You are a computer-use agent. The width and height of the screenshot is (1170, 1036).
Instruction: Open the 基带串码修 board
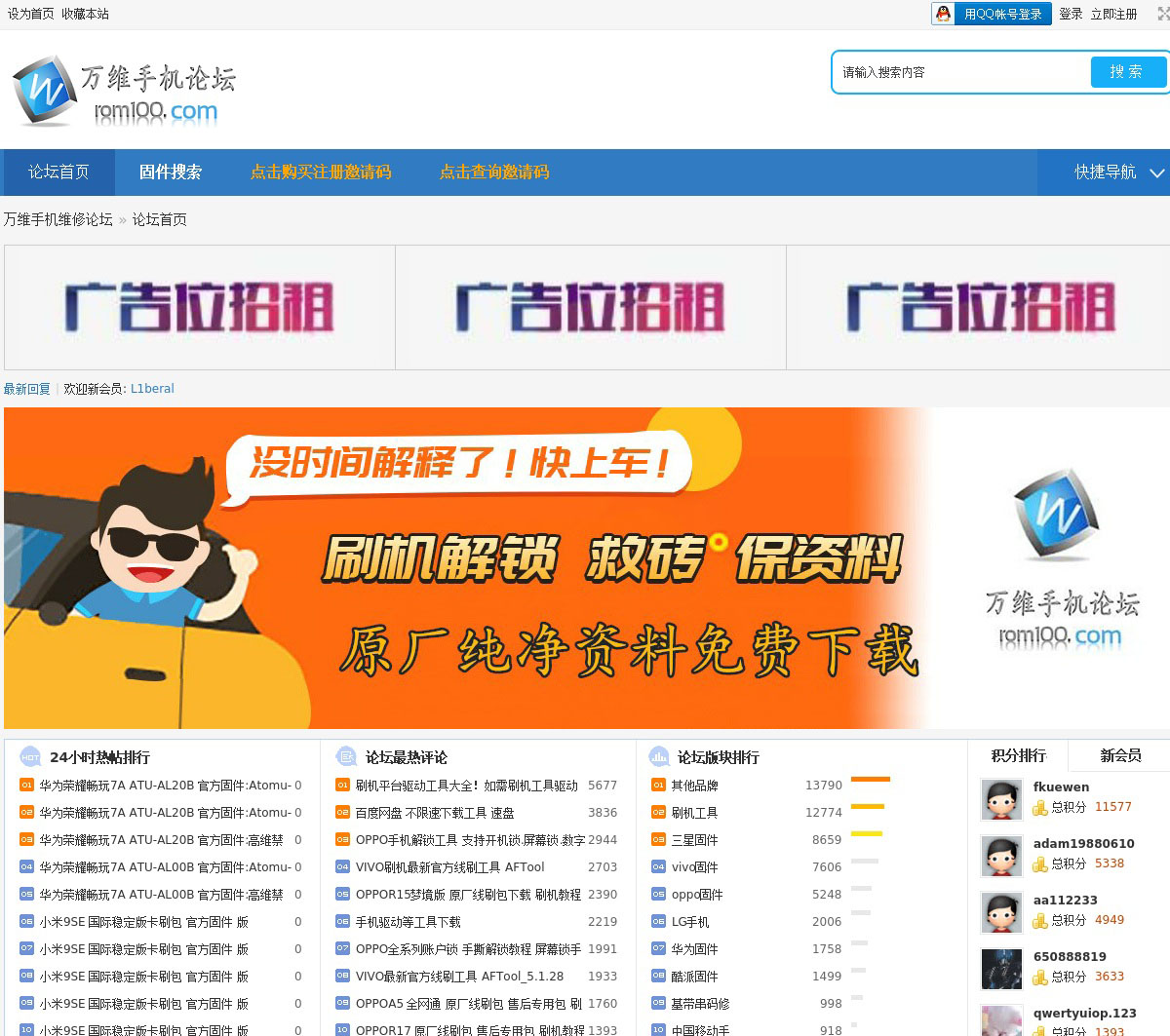[x=700, y=1004]
